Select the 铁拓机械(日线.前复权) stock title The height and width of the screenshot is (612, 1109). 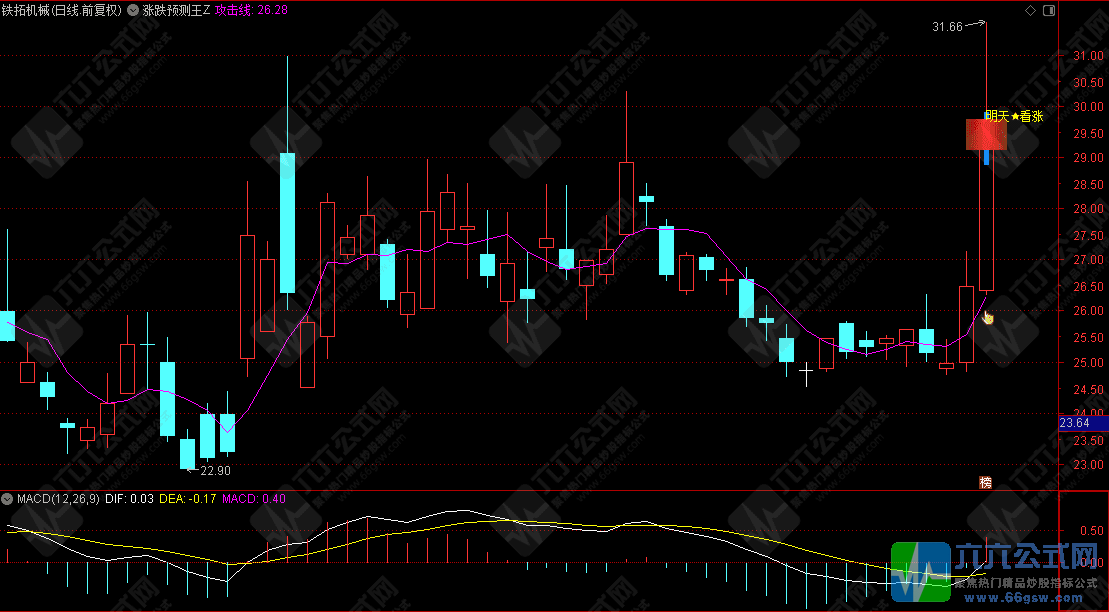62,10
